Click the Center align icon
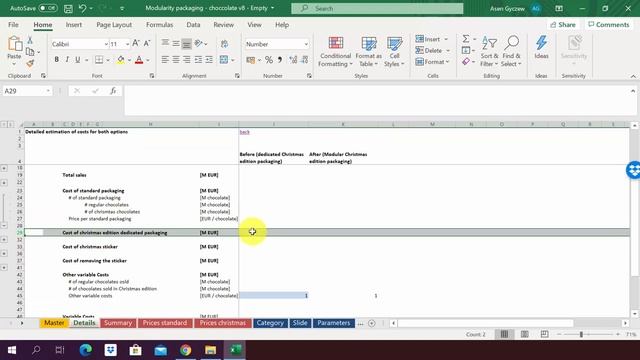 [x=176, y=60]
